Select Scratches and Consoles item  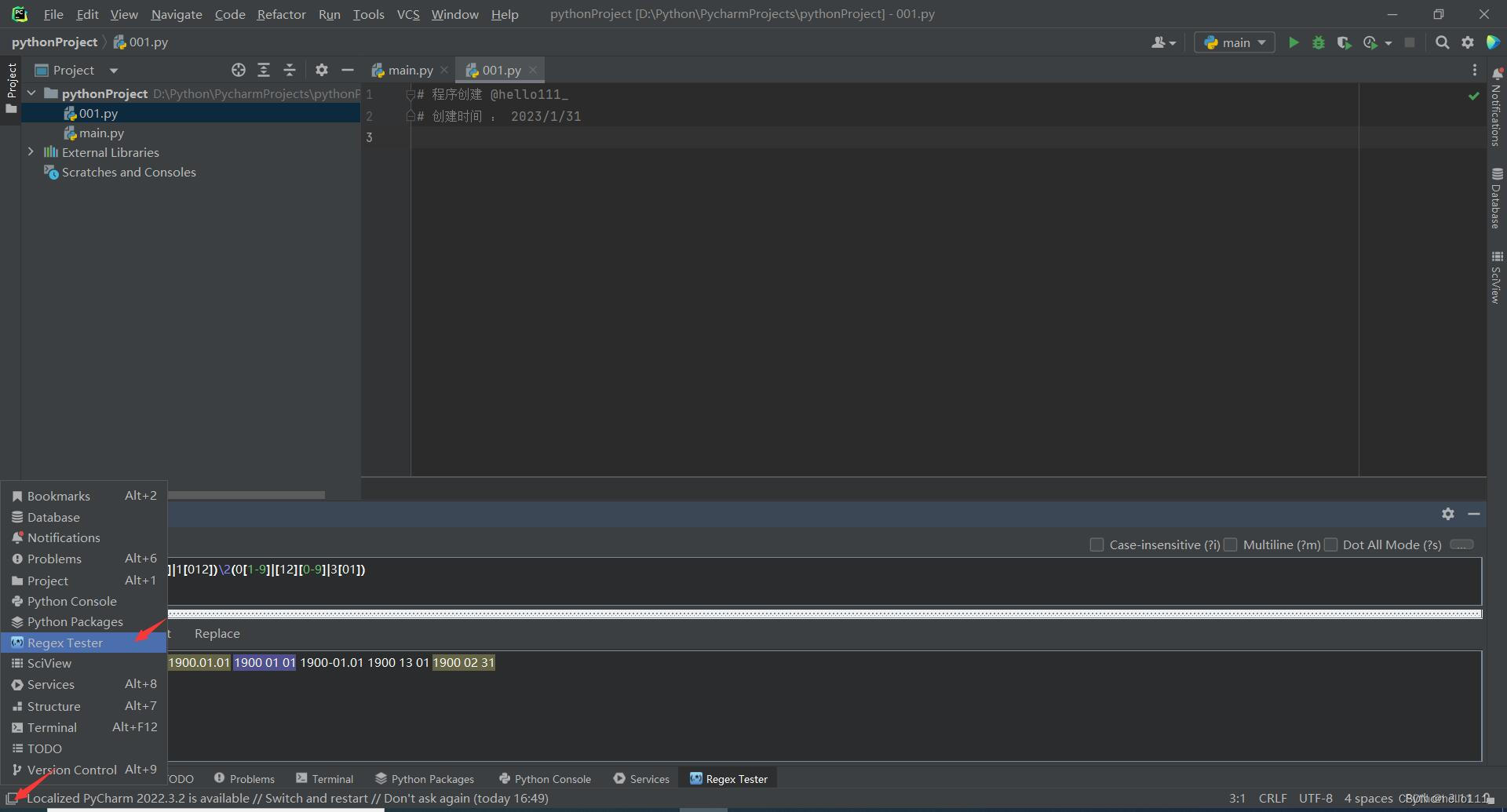[x=129, y=172]
